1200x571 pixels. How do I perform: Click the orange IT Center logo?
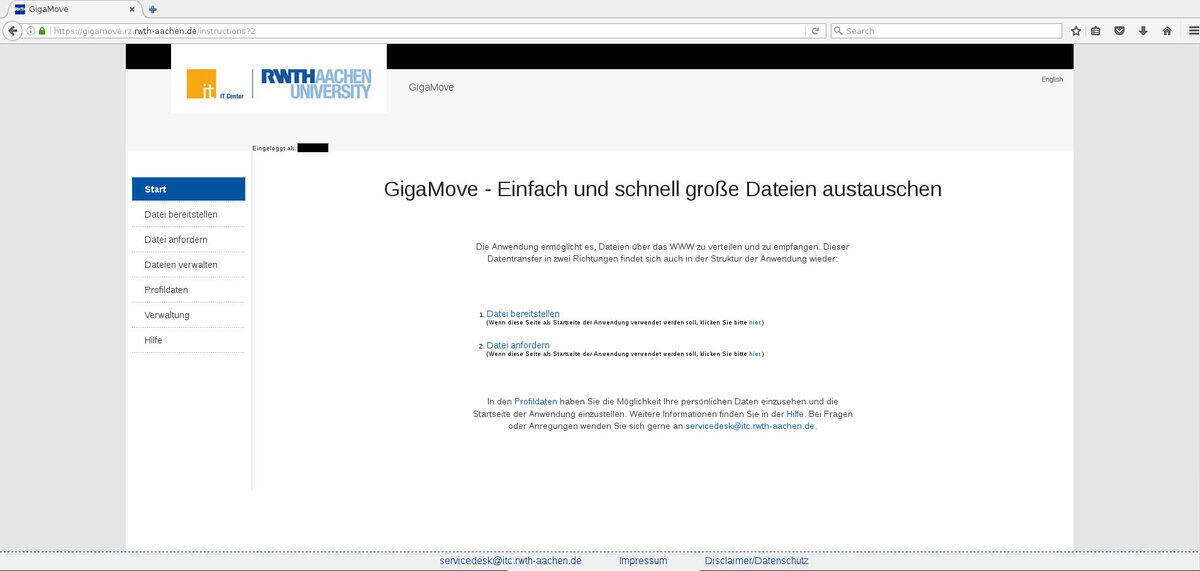point(201,84)
